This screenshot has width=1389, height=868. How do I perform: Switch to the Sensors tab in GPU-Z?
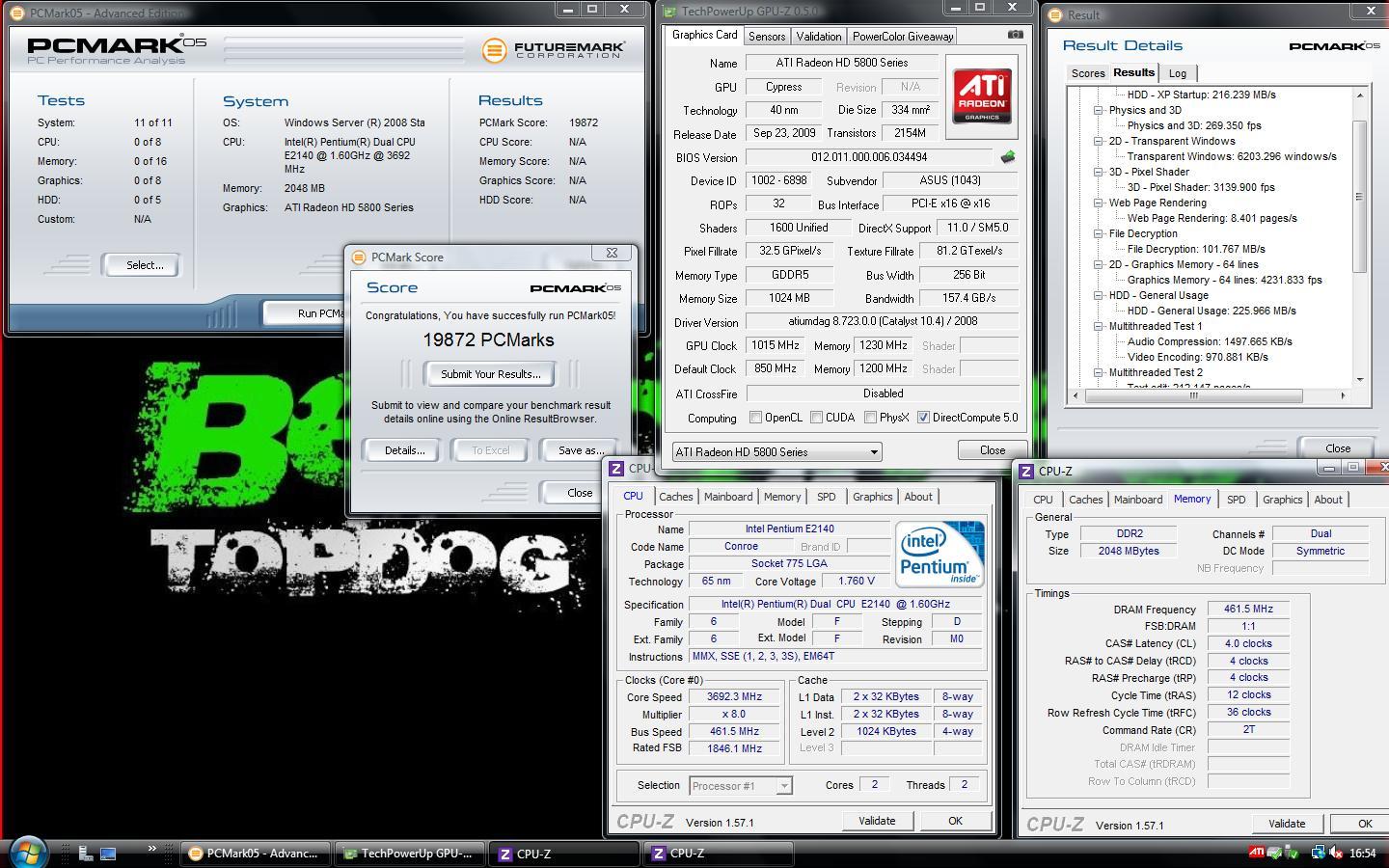[x=767, y=37]
